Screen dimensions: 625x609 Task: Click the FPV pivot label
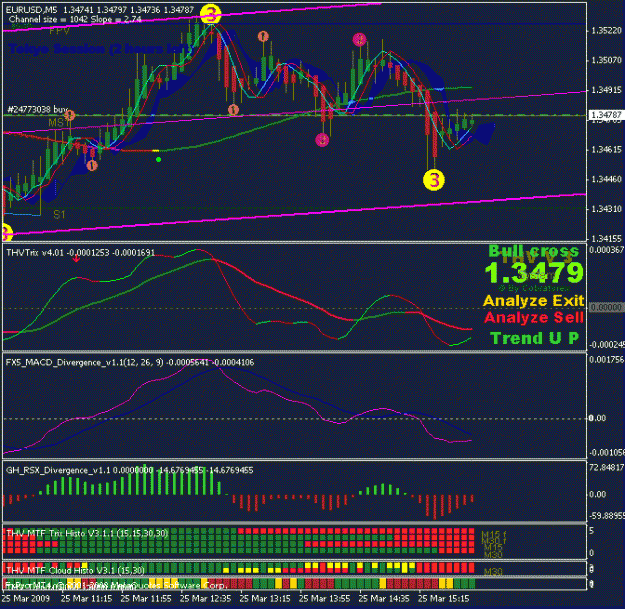pos(60,31)
